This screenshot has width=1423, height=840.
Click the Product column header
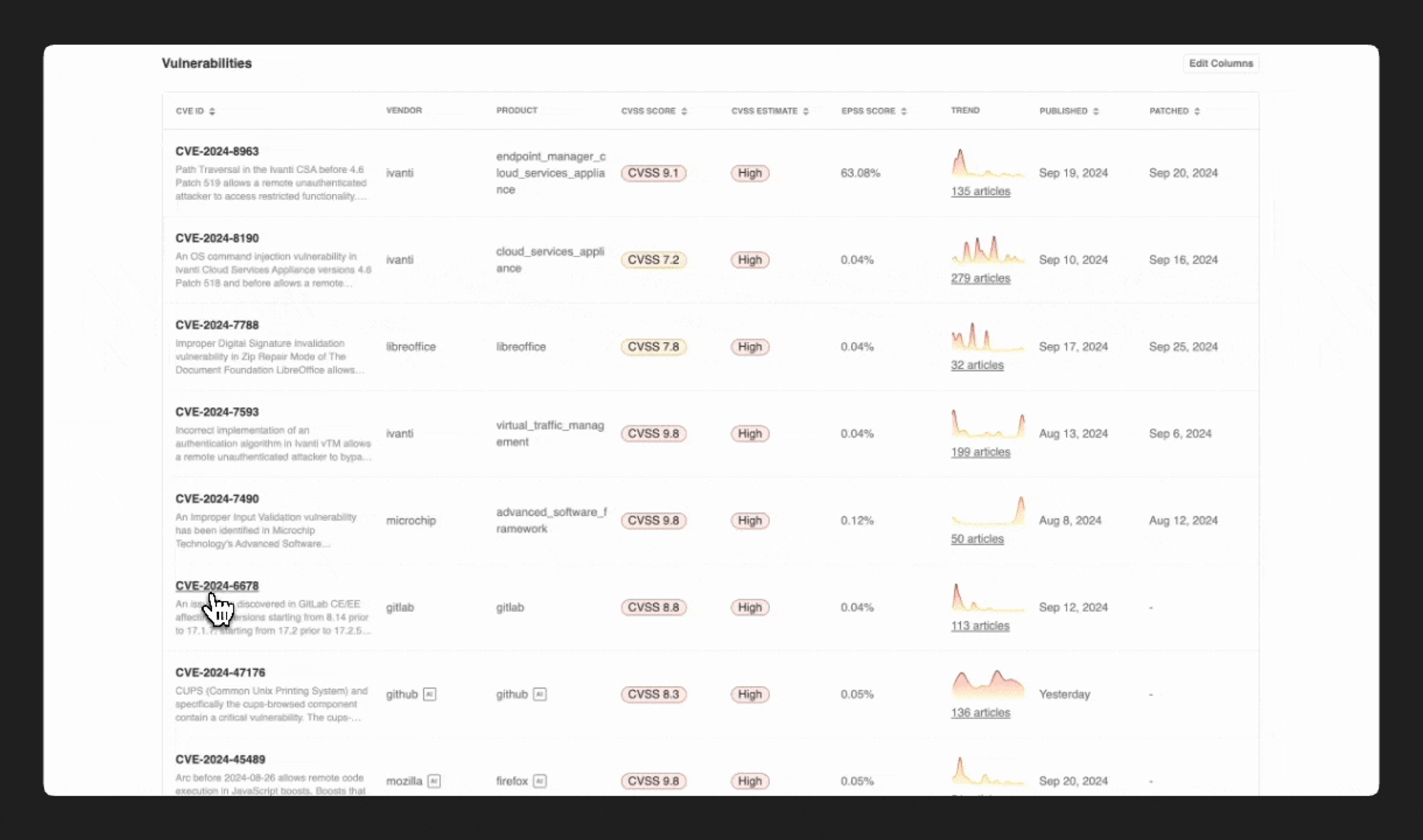[516, 110]
